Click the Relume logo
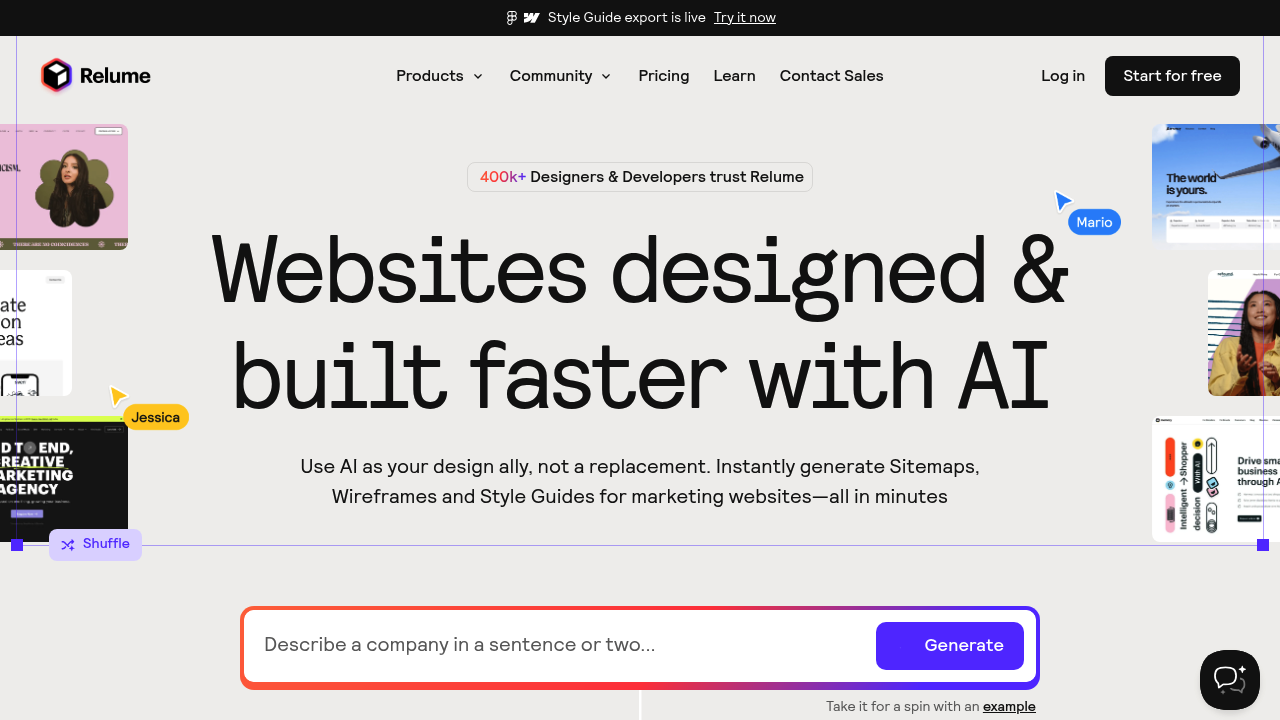1280x720 pixels. pyautogui.click(x=95, y=75)
